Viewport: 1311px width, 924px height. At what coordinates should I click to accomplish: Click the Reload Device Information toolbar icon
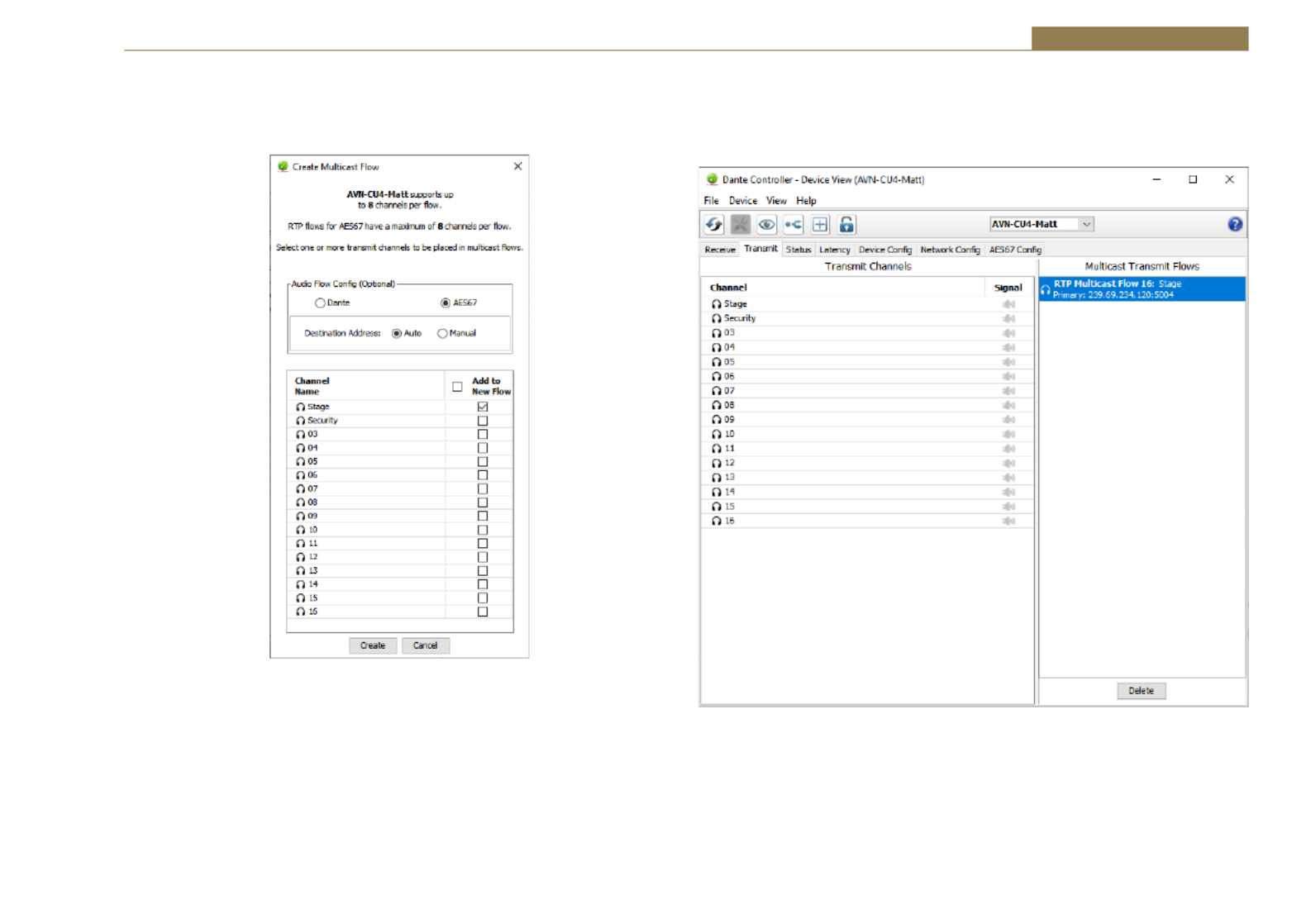click(714, 224)
